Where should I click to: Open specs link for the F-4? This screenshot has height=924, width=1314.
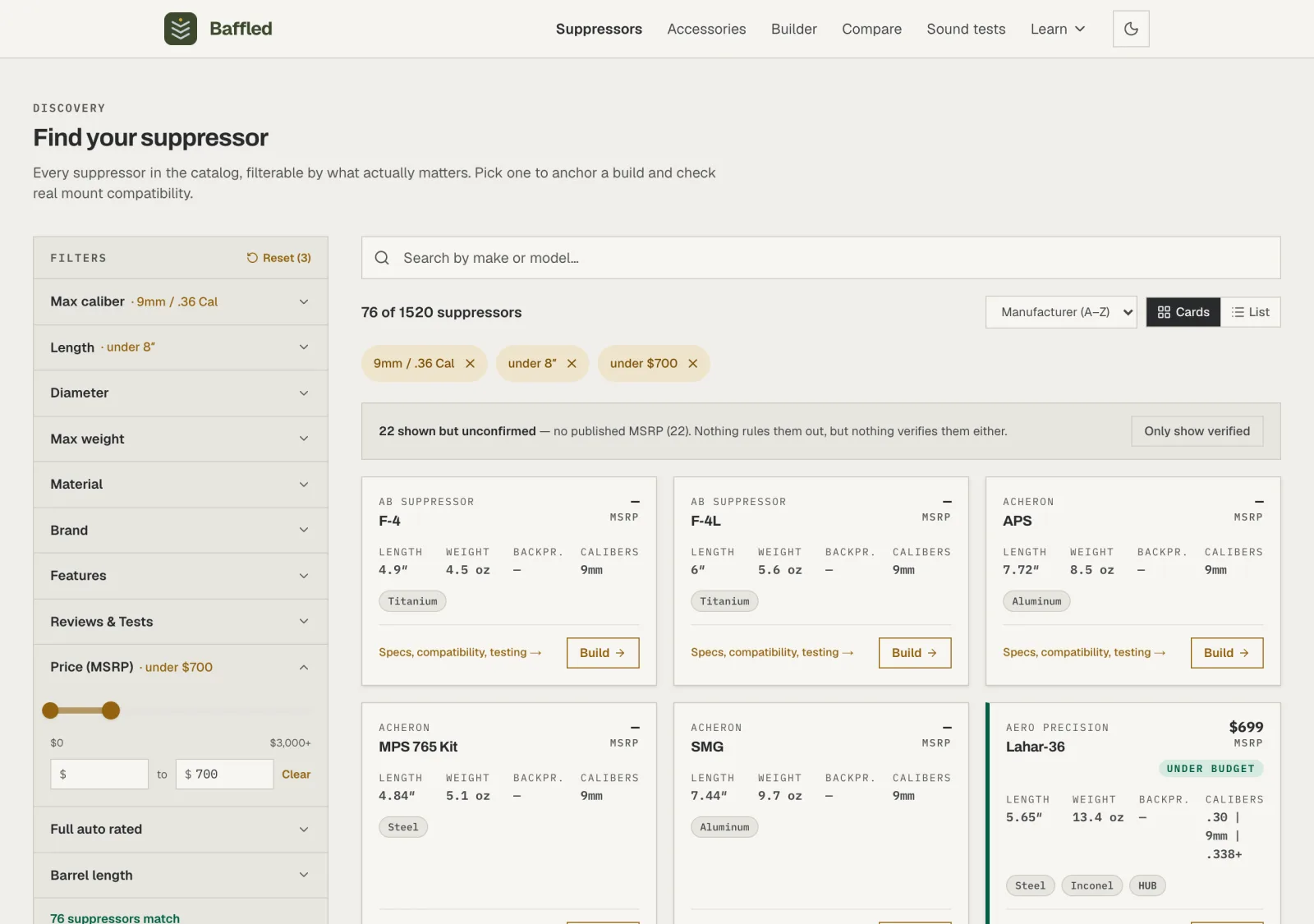(460, 652)
